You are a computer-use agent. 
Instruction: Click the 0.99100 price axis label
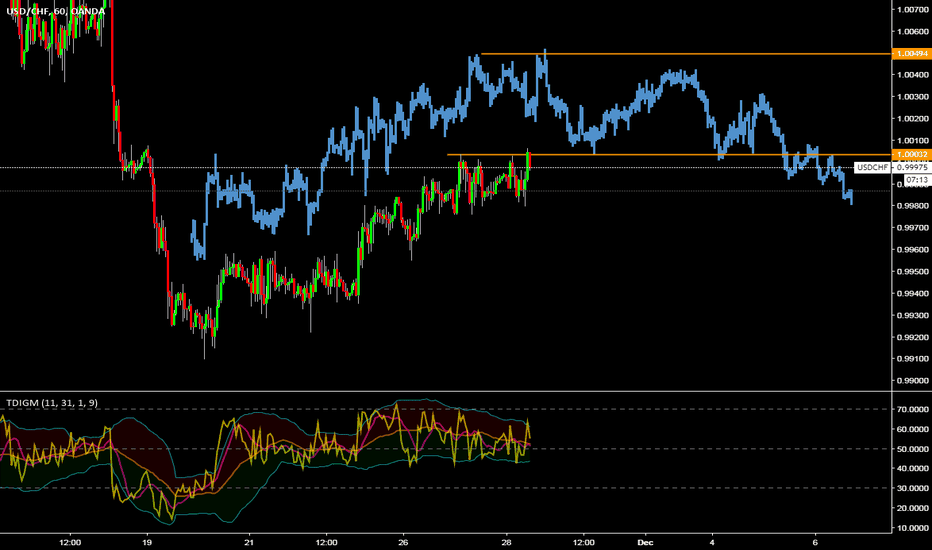tap(913, 359)
